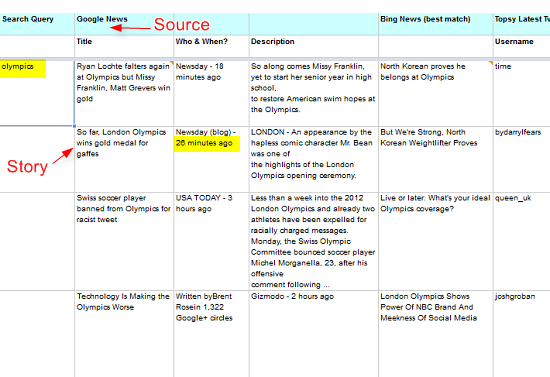Click the 'Newsday - 18 minutes ago' cell
The width and height of the screenshot is (550, 377).
pyautogui.click(x=212, y=93)
